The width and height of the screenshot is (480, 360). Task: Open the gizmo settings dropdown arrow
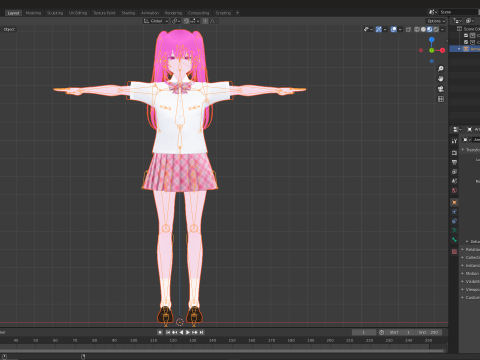(385, 29)
